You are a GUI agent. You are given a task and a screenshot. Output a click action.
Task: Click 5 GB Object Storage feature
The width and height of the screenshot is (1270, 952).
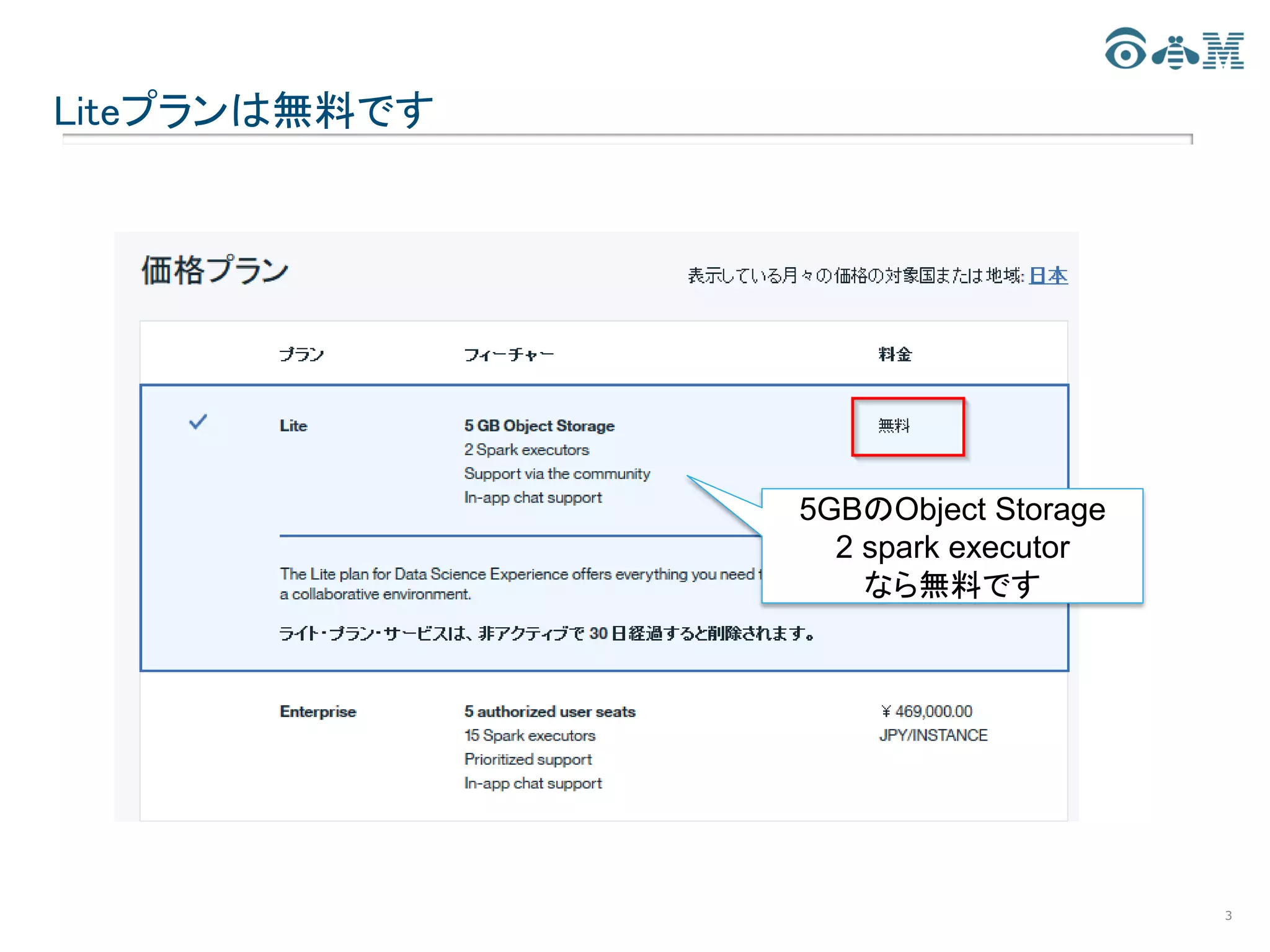point(540,426)
